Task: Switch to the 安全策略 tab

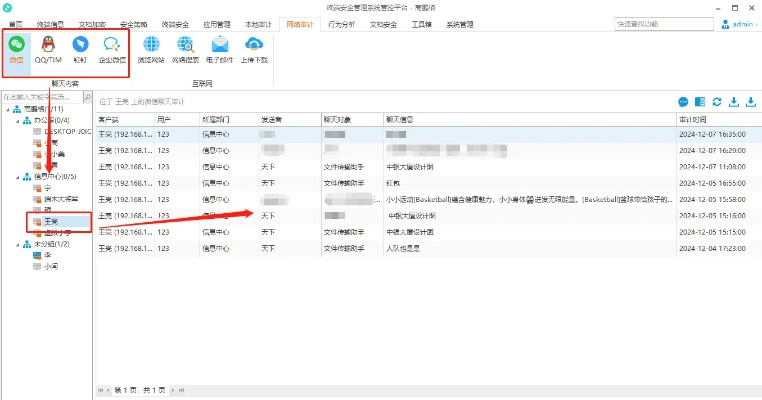Action: [x=133, y=24]
